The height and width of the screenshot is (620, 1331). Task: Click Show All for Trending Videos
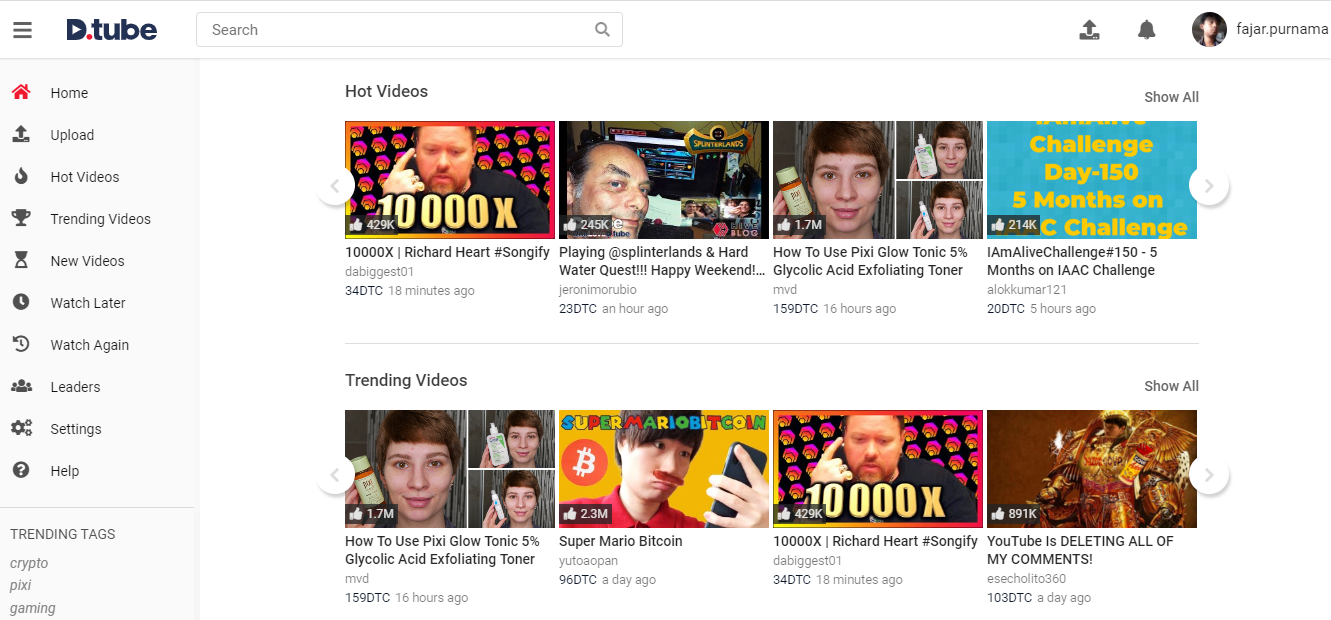click(1171, 386)
